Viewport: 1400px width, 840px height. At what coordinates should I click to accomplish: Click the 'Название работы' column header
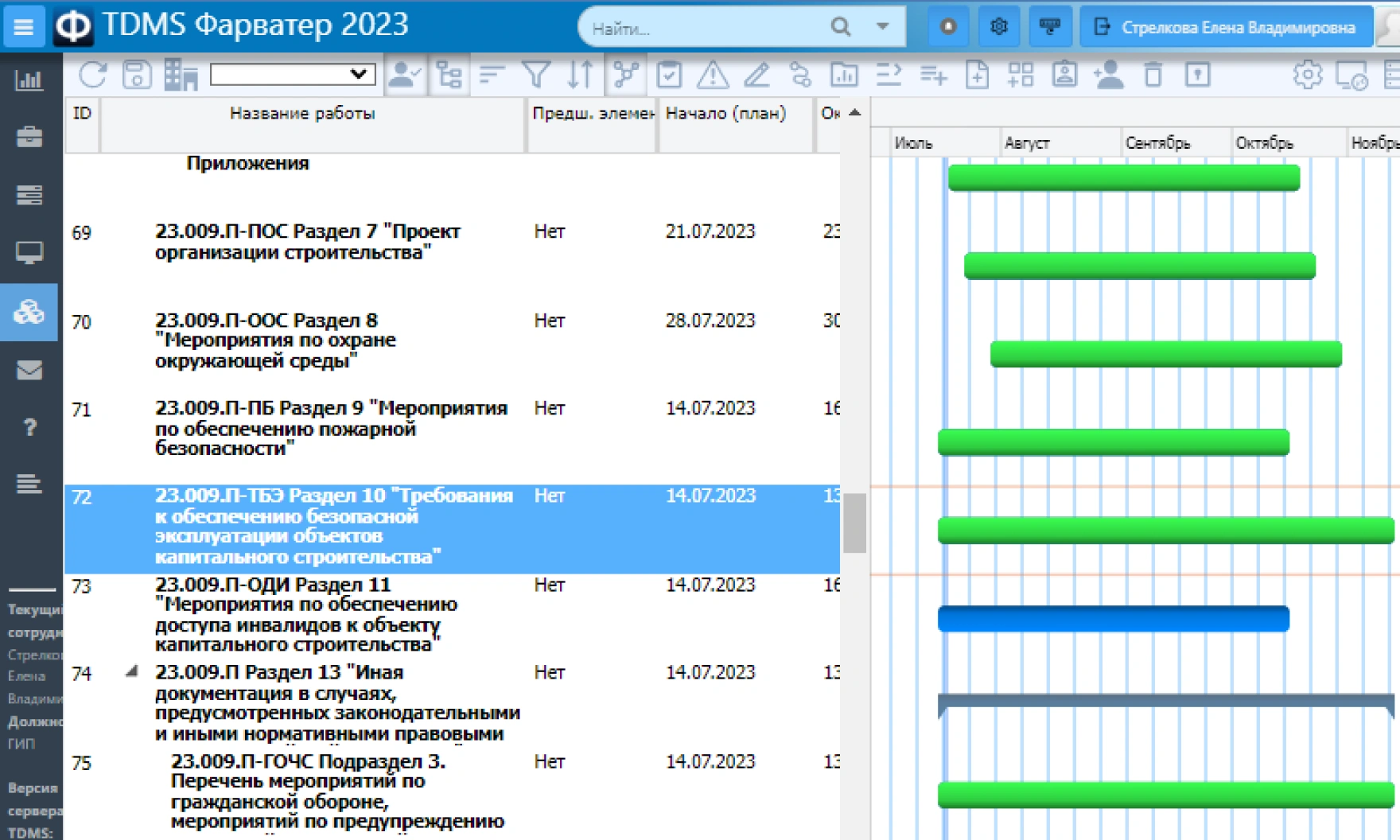tap(302, 114)
